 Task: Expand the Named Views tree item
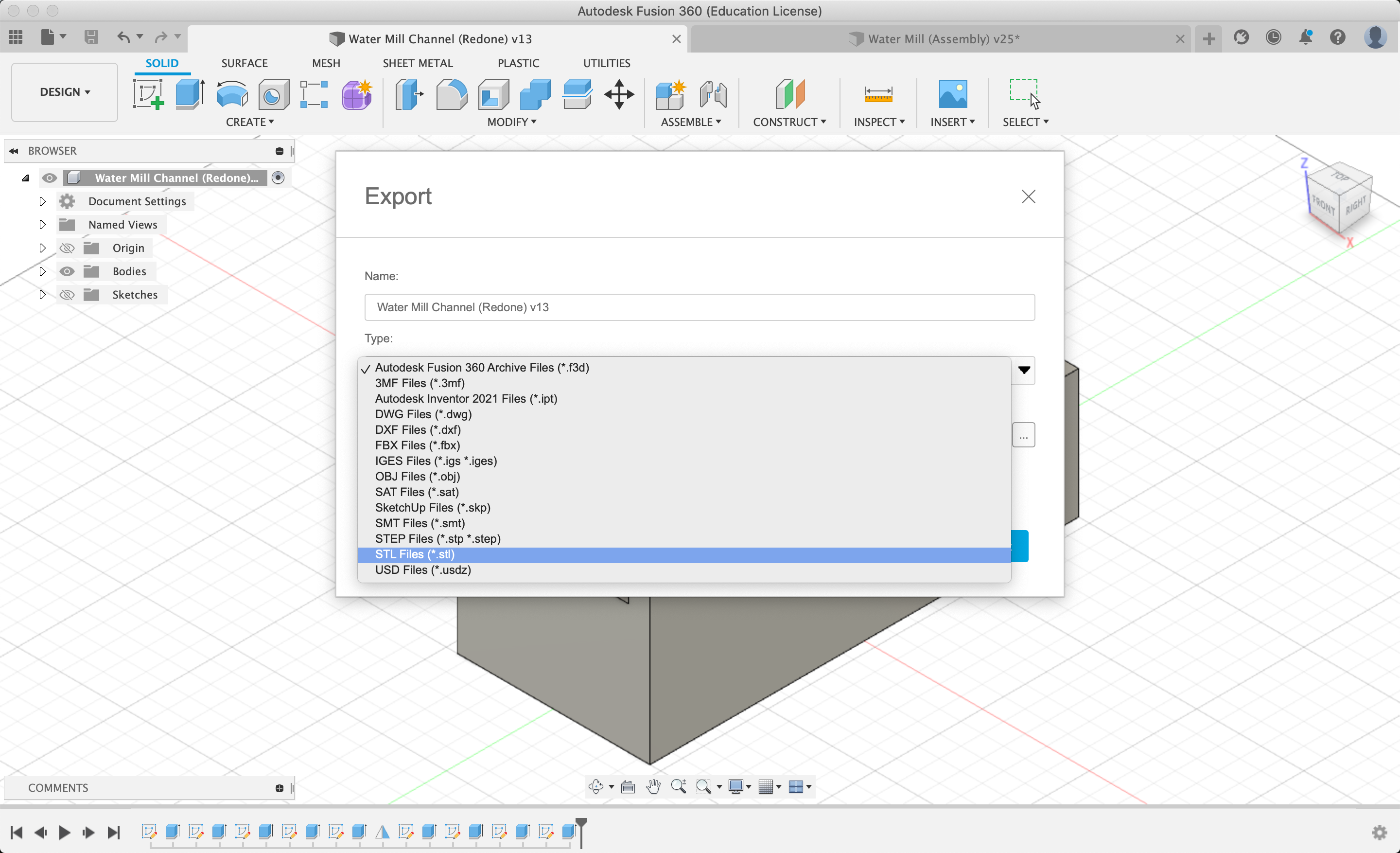coord(42,225)
